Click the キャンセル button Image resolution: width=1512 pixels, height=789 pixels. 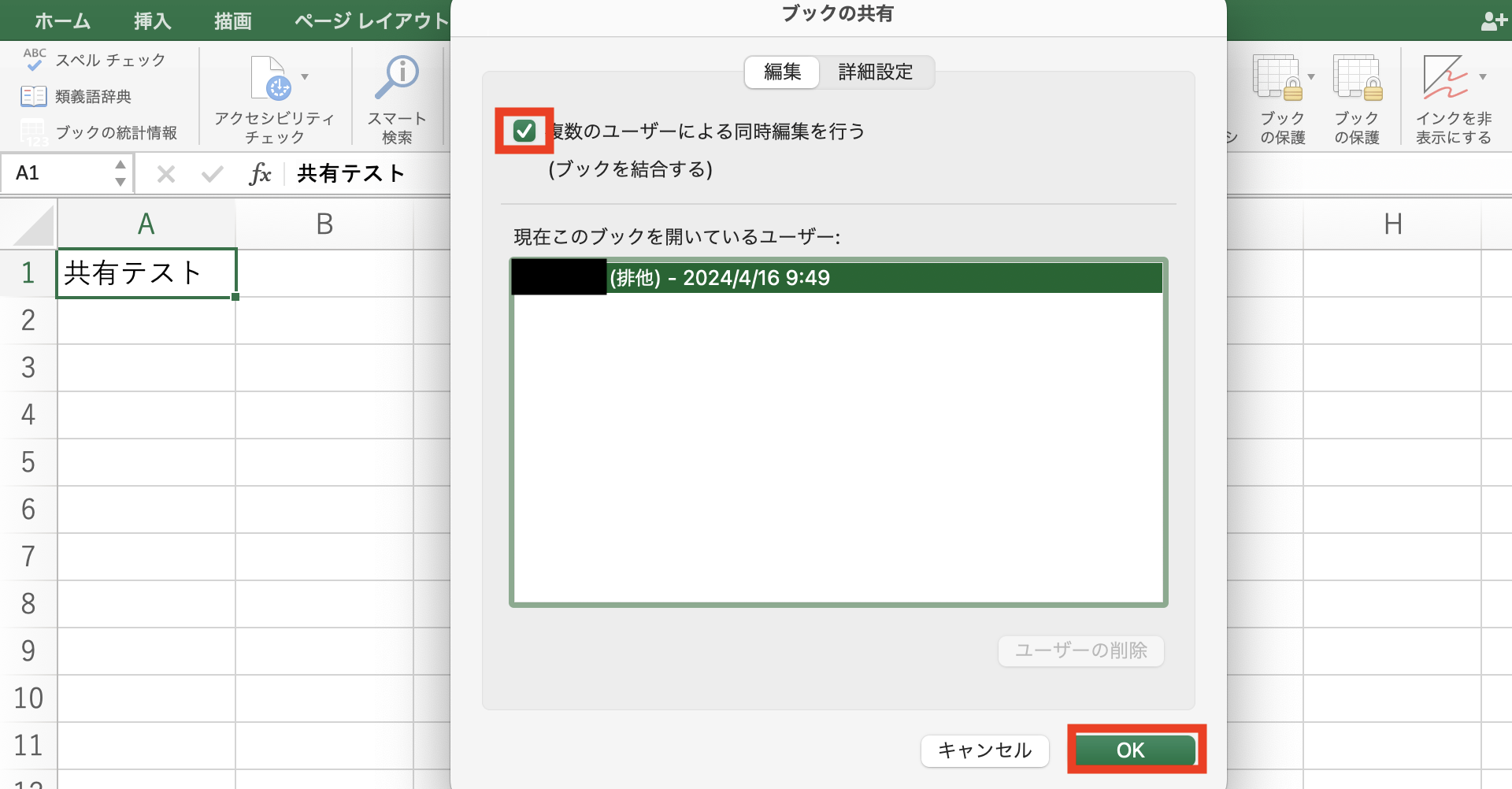pyautogui.click(x=984, y=750)
